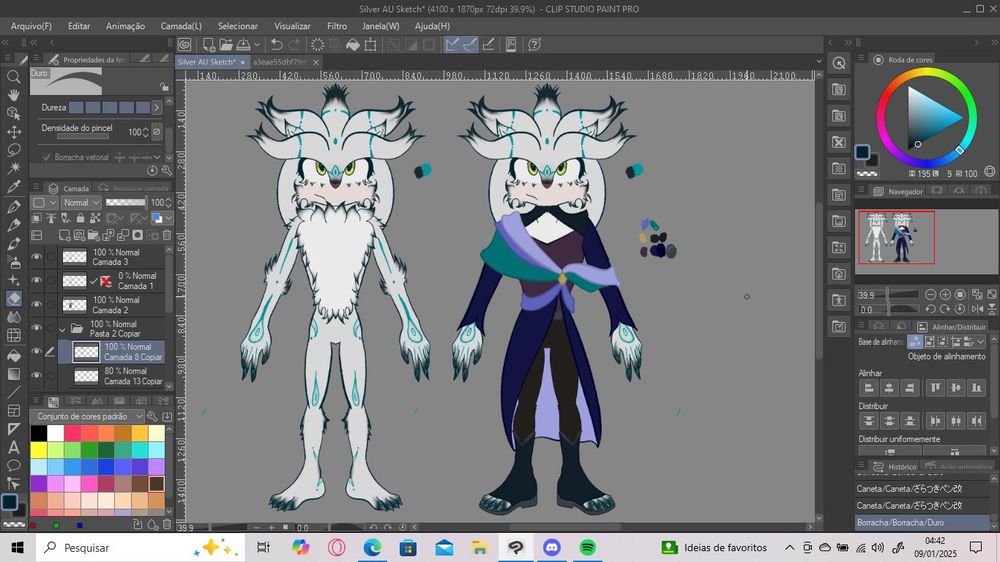Open Conjunto de cores padrão dropdown

(87, 417)
